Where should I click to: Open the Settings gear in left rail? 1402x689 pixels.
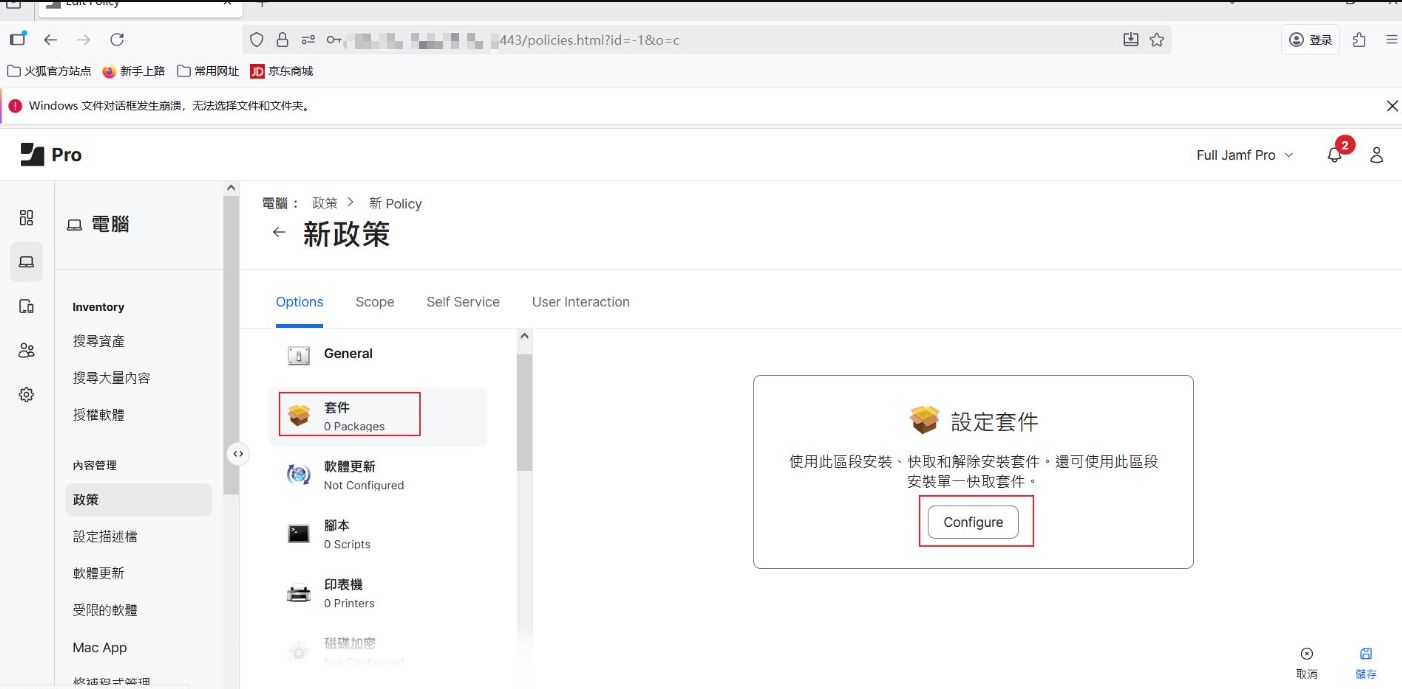[x=27, y=395]
